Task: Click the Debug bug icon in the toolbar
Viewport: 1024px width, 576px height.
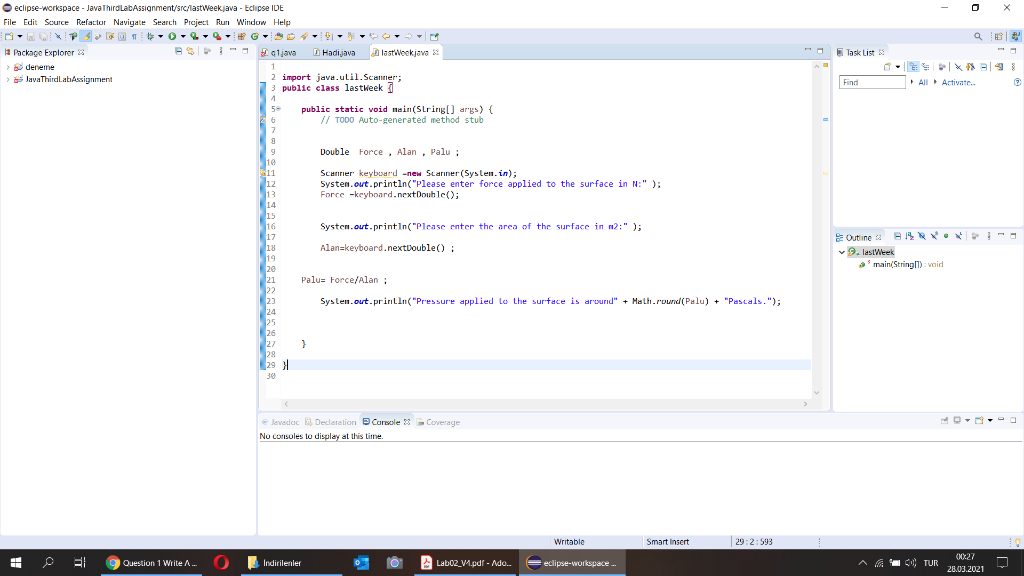Action: point(150,37)
